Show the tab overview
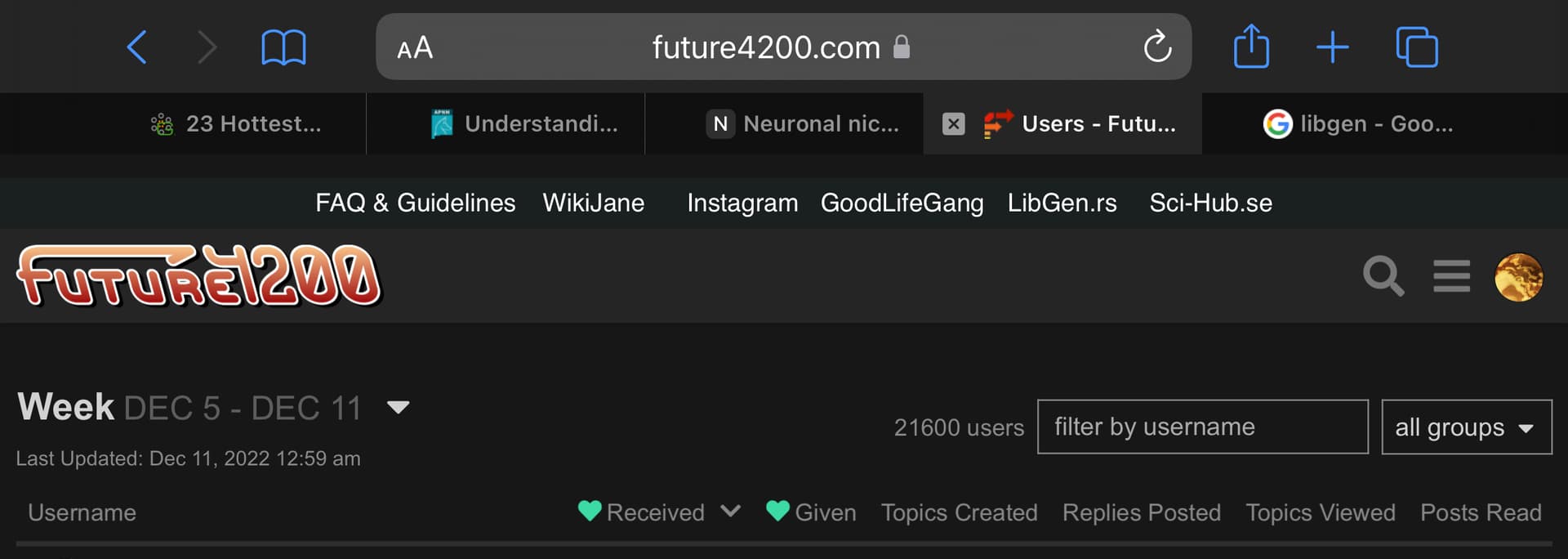Viewport: 1568px width, 559px height. pyautogui.click(x=1416, y=47)
